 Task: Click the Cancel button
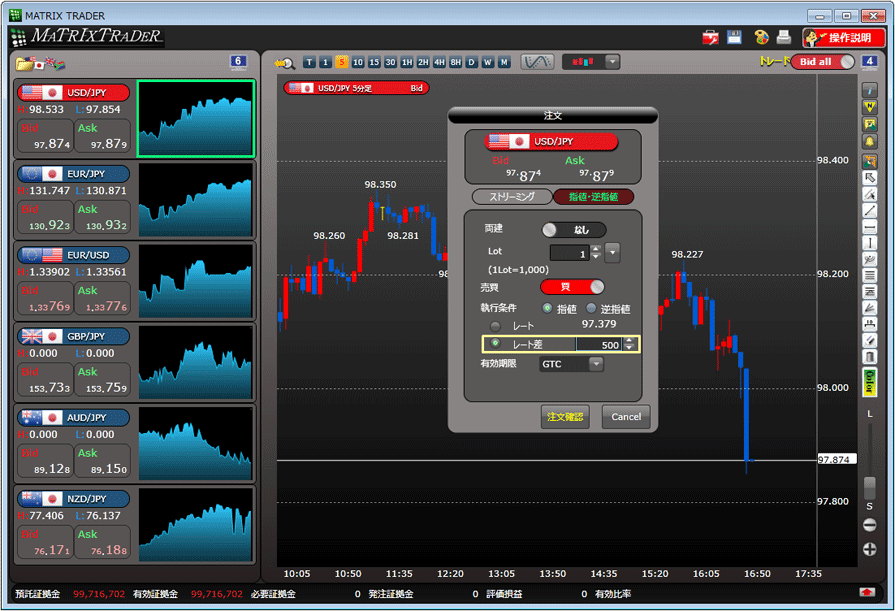coord(626,417)
